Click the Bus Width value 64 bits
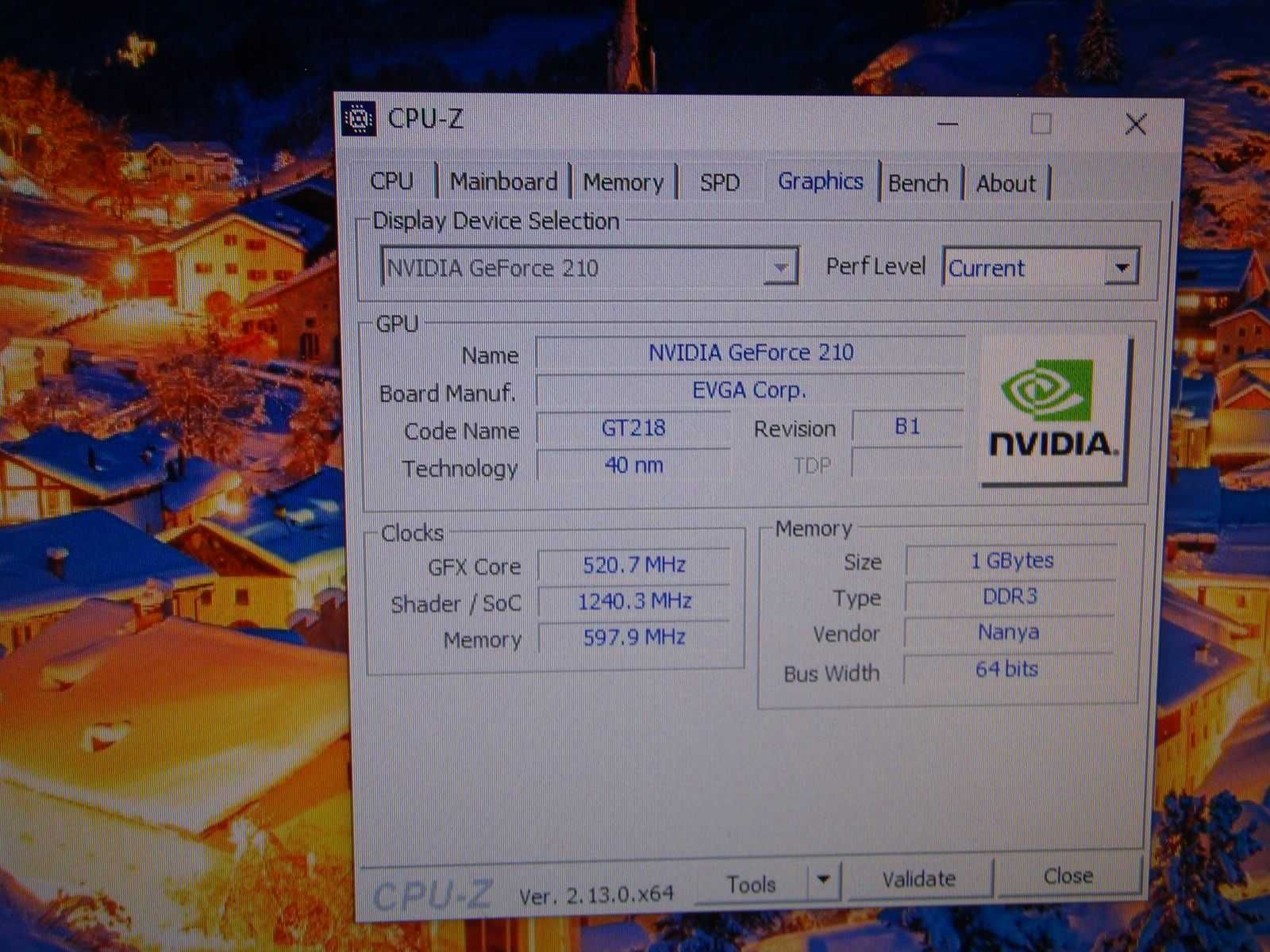The image size is (1270, 952). [x=1006, y=670]
